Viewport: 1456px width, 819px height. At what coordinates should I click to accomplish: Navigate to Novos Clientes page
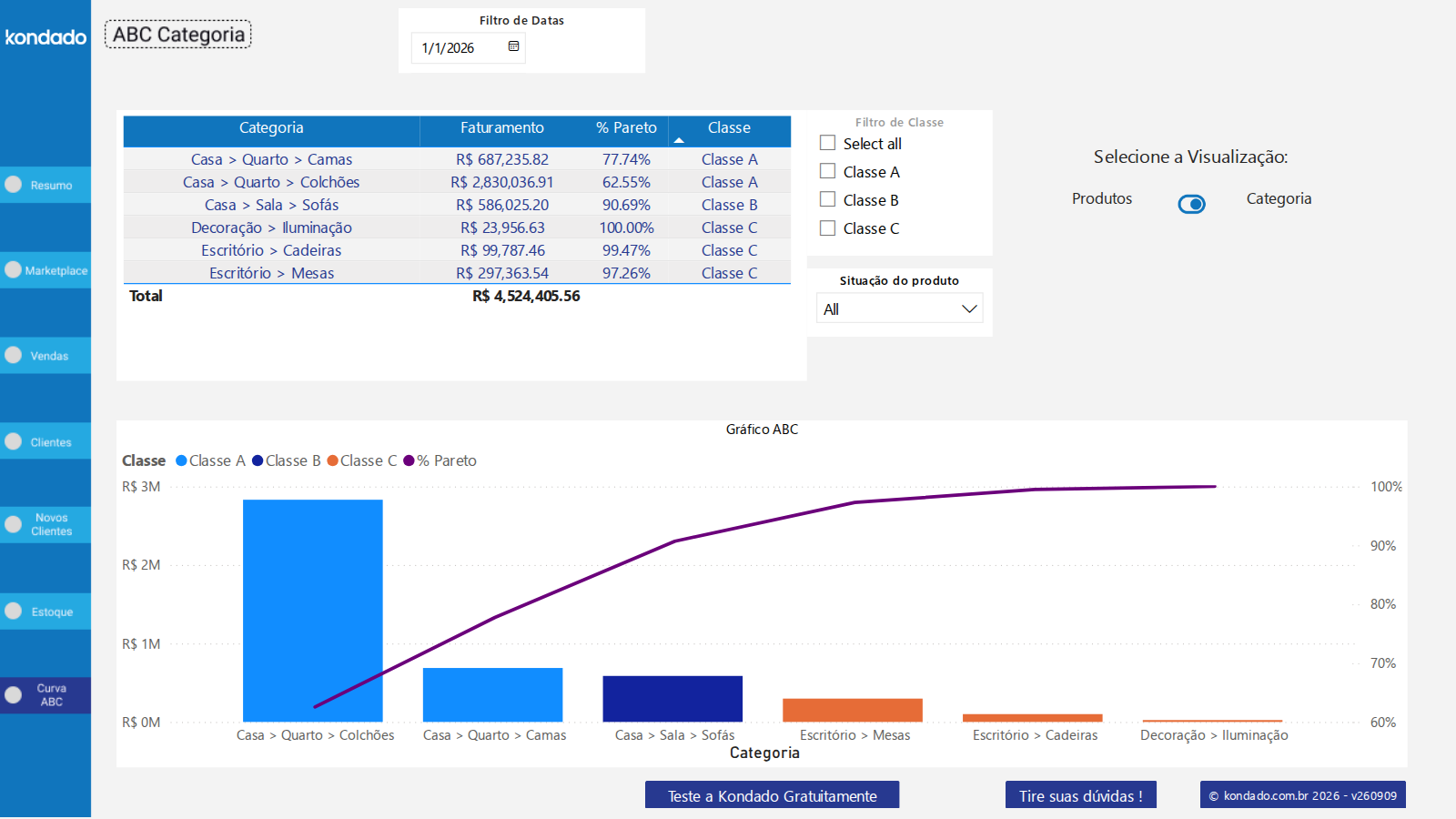point(45,525)
